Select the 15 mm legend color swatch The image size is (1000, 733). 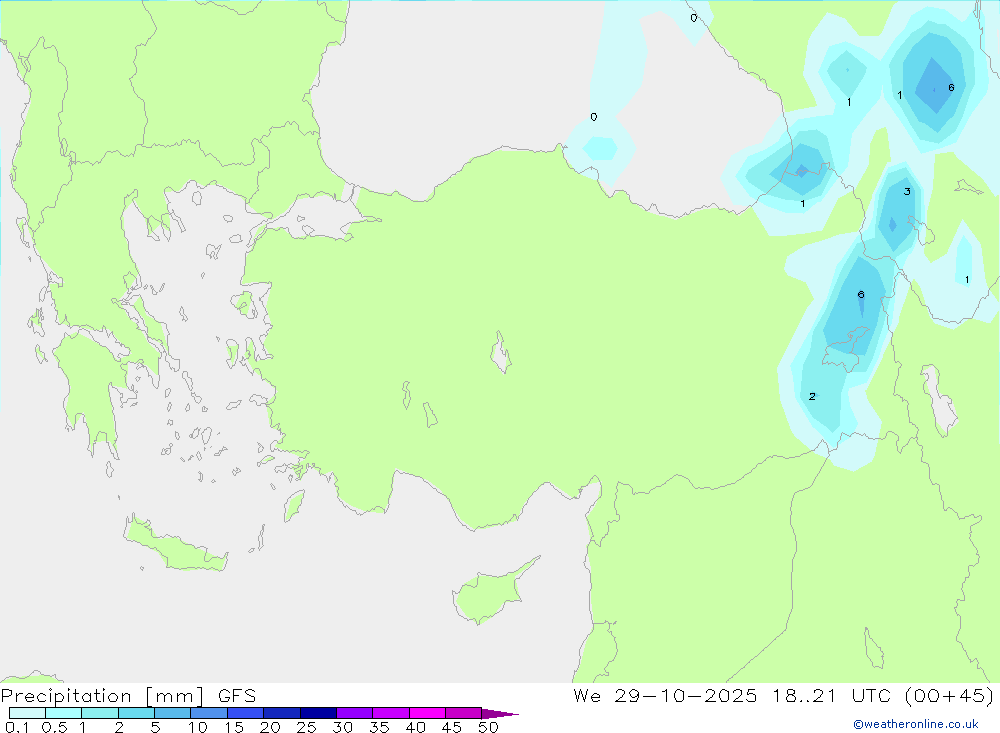click(245, 713)
